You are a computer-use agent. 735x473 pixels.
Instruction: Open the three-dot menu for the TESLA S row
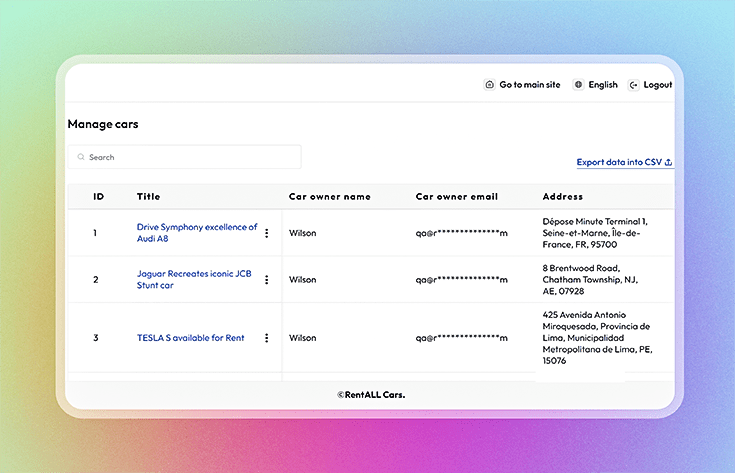pyautogui.click(x=266, y=338)
